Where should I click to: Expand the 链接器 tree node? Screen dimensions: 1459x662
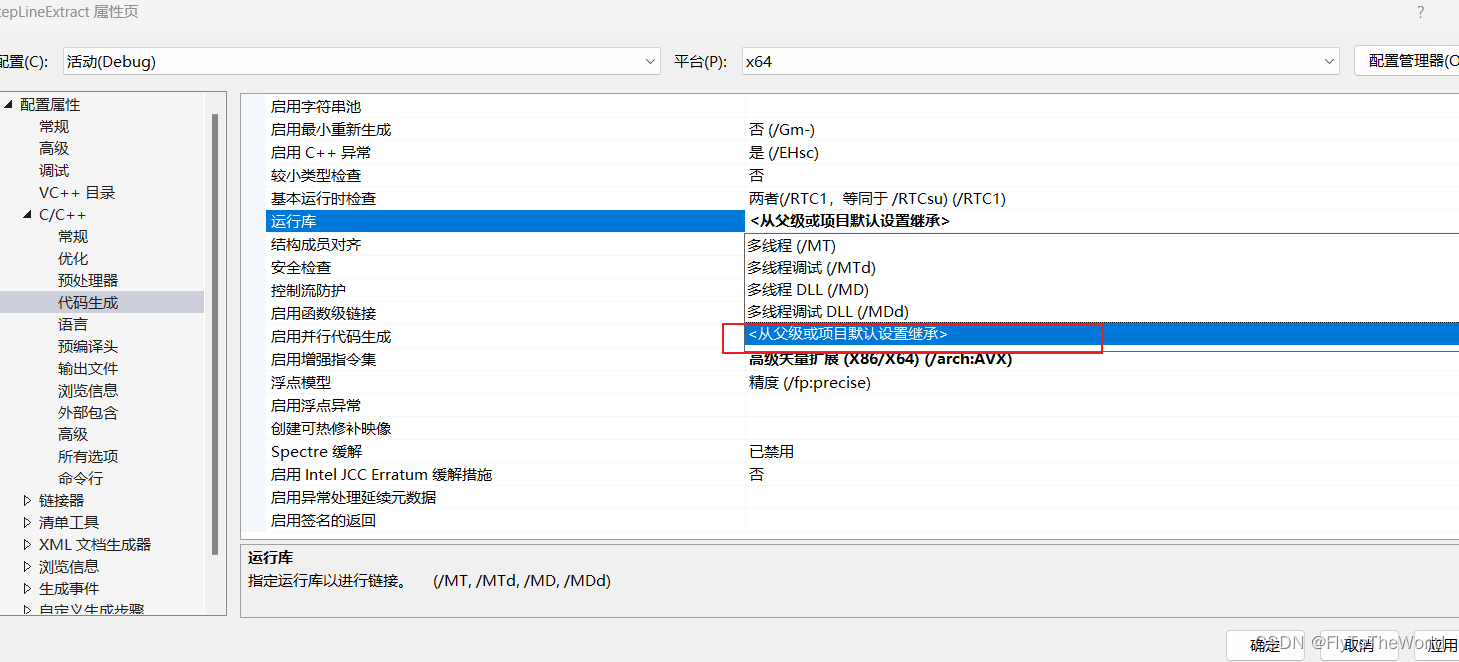coord(27,499)
